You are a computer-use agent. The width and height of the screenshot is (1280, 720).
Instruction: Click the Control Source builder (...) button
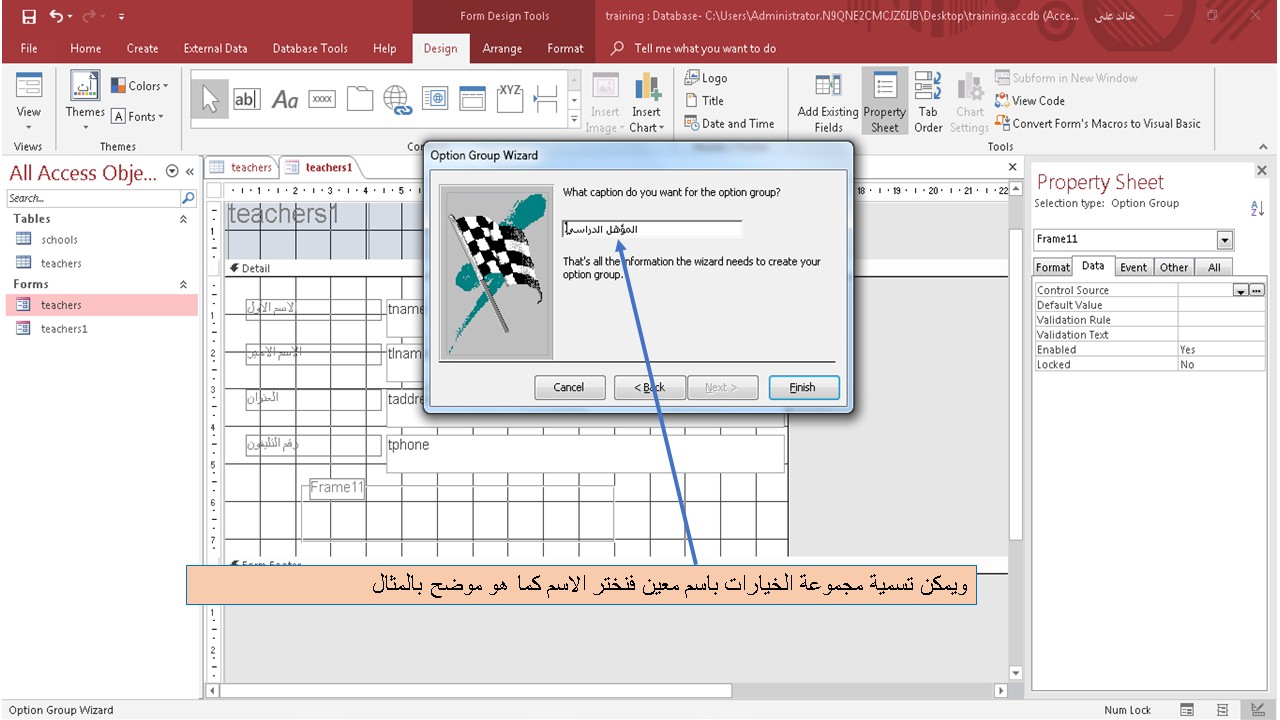click(1257, 291)
